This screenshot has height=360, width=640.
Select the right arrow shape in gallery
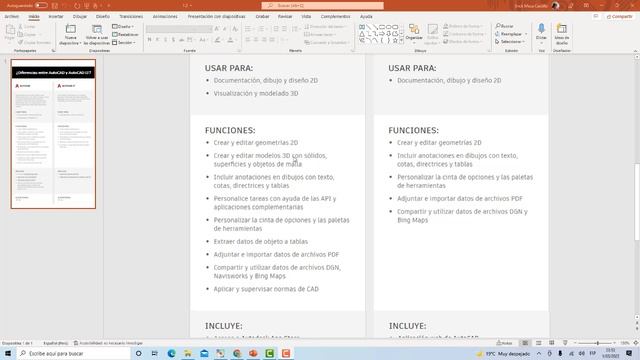382,34
